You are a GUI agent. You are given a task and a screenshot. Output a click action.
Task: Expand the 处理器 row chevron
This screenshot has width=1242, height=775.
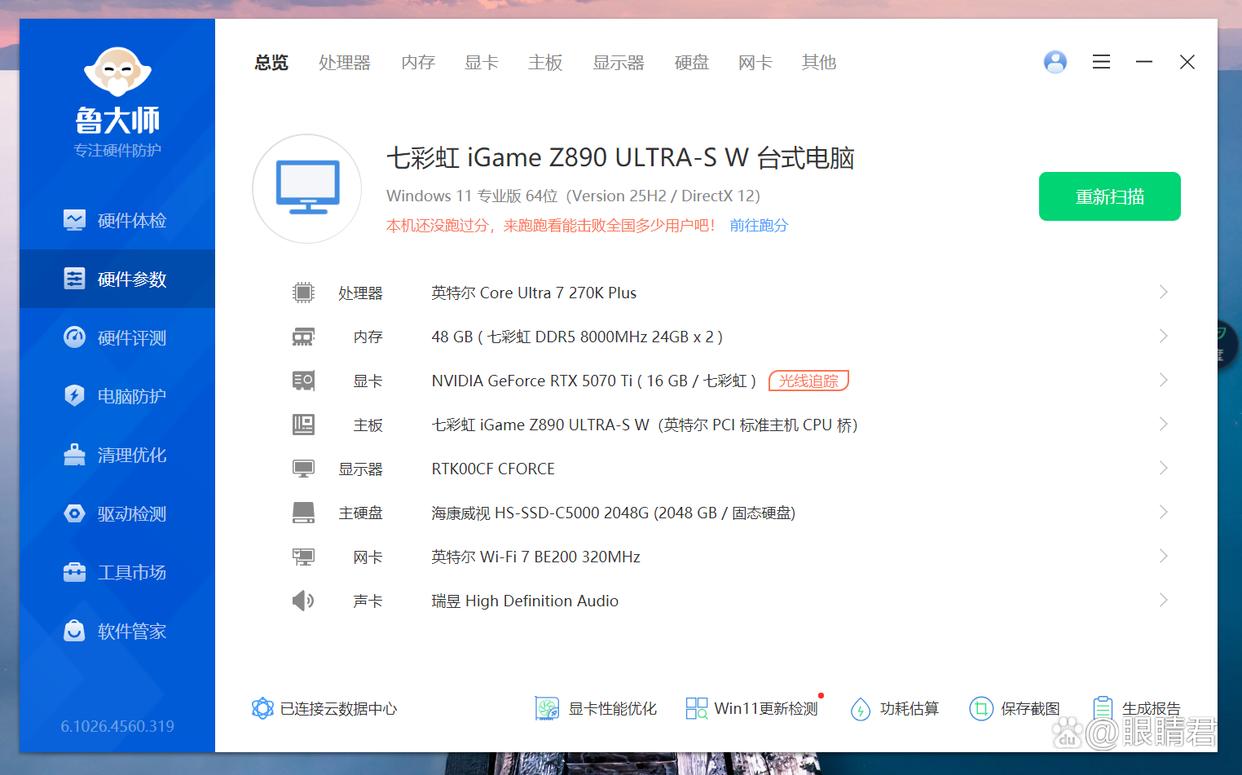tap(1163, 292)
